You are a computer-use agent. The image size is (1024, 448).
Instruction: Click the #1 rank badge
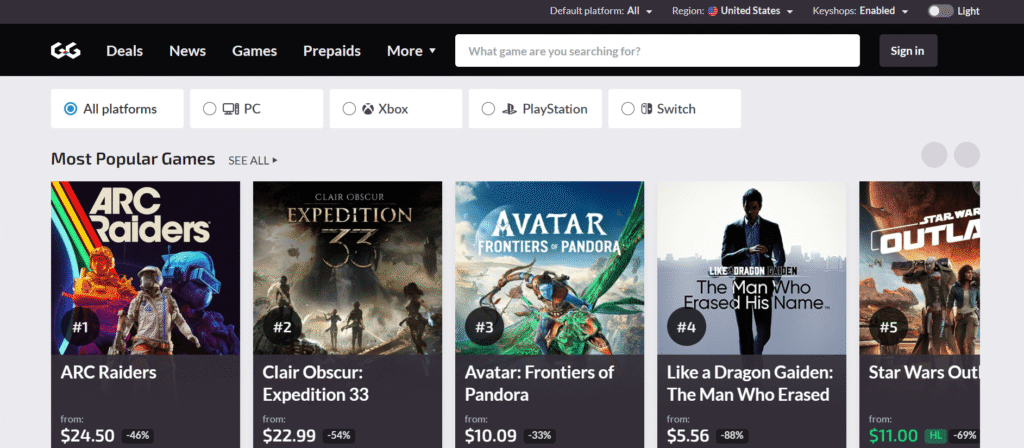tap(80, 327)
